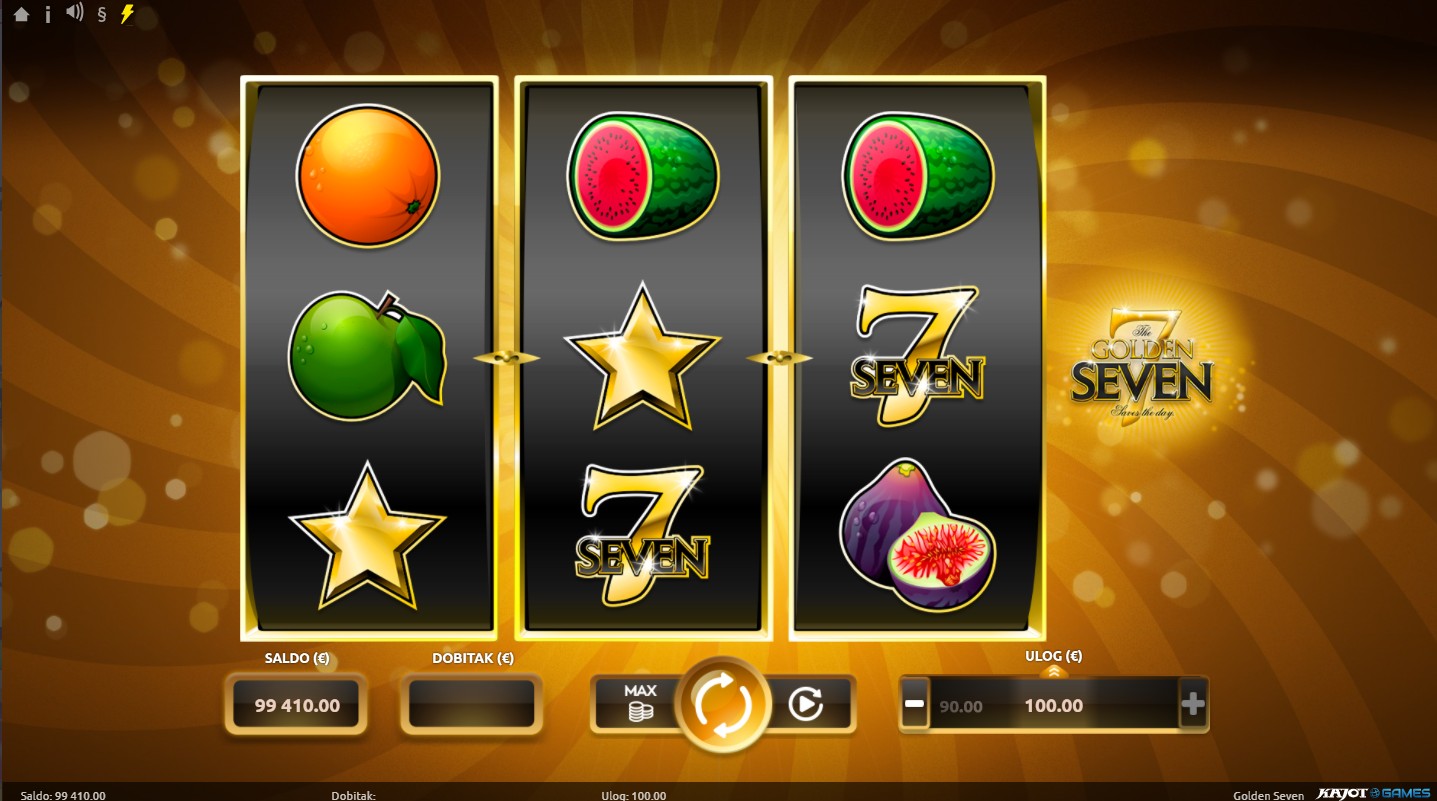Open the Kajot Games logo link
The image size is (1437, 801).
click(1373, 794)
